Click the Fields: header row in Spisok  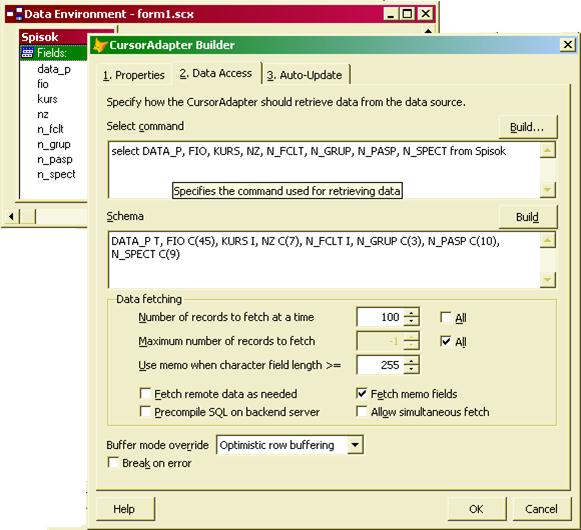pos(54,53)
